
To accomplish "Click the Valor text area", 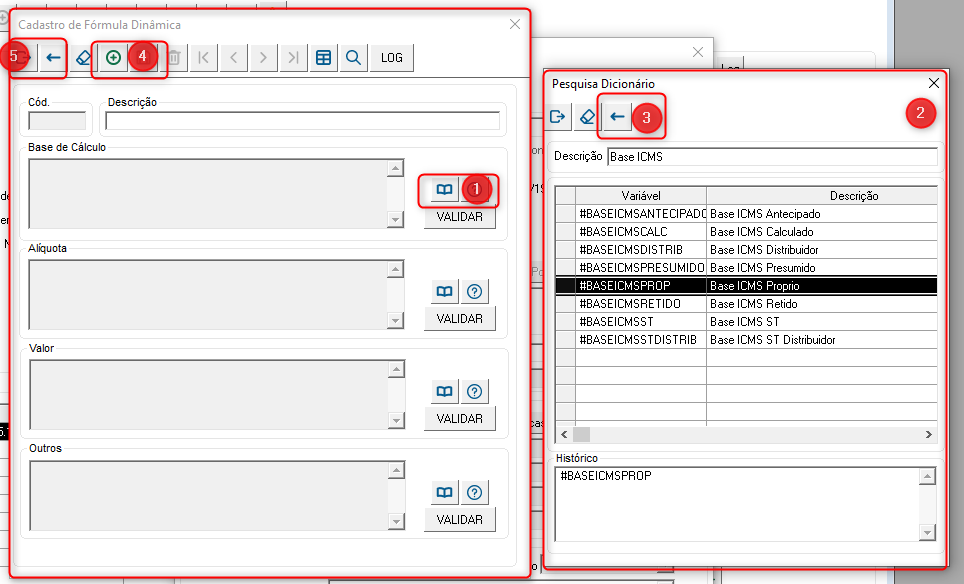I will tap(208, 395).
